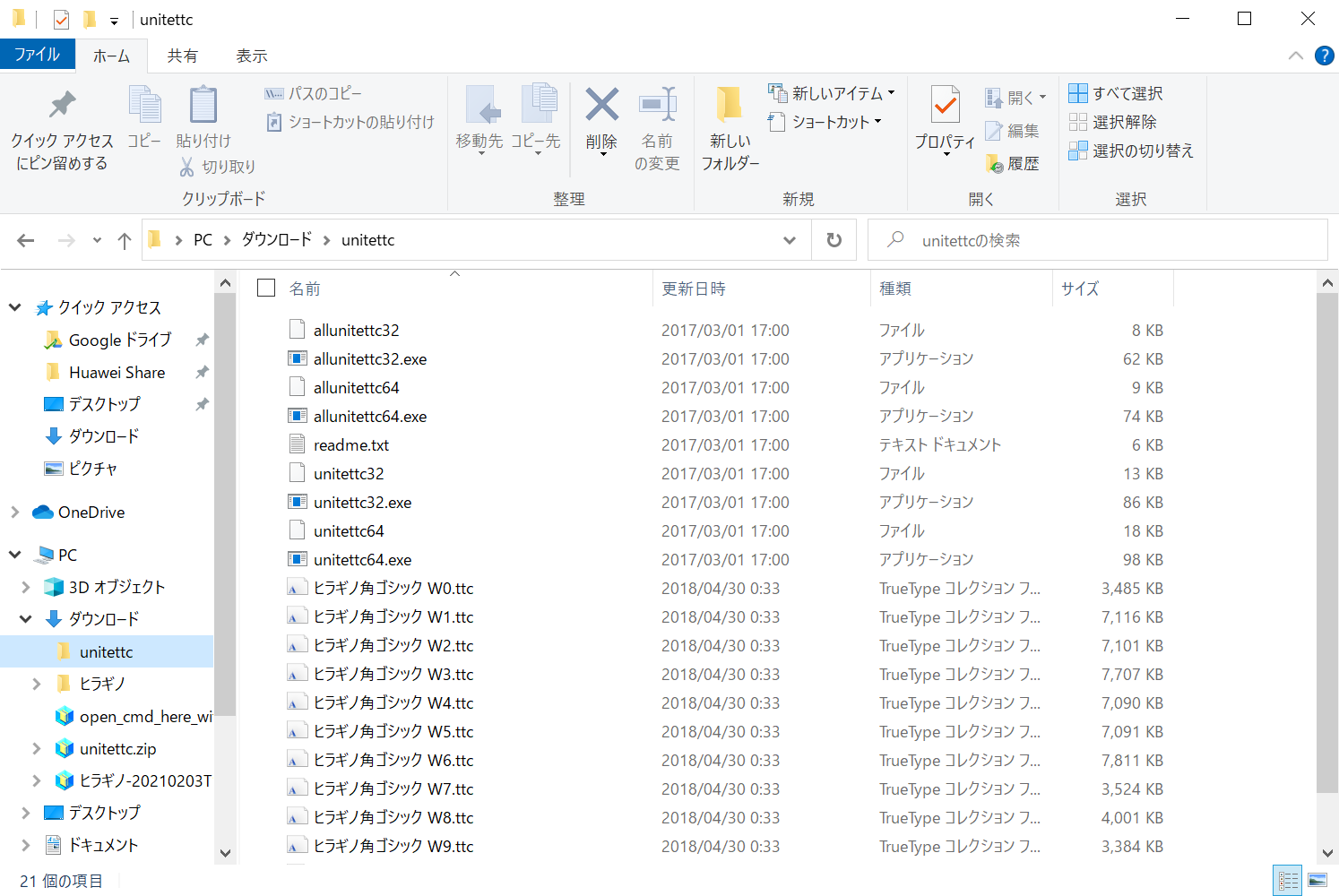Switch to the 共有 ribbon tab
The image size is (1339, 896).
(183, 56)
